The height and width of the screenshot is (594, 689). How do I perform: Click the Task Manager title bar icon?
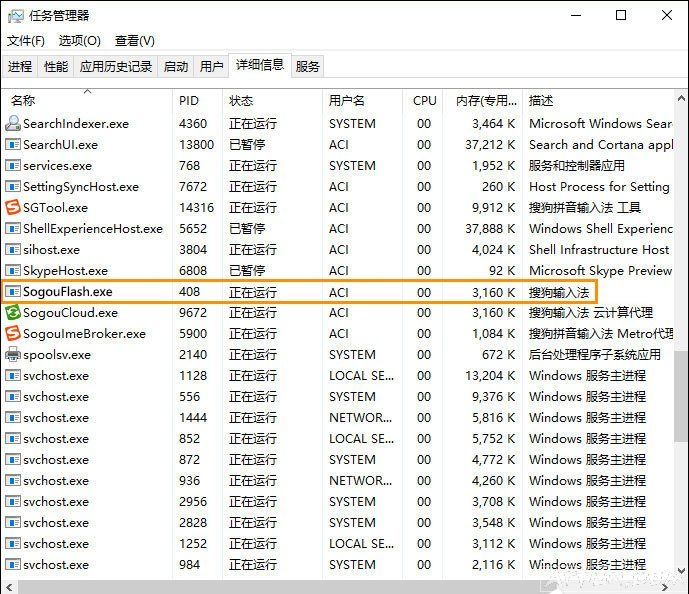click(15, 15)
